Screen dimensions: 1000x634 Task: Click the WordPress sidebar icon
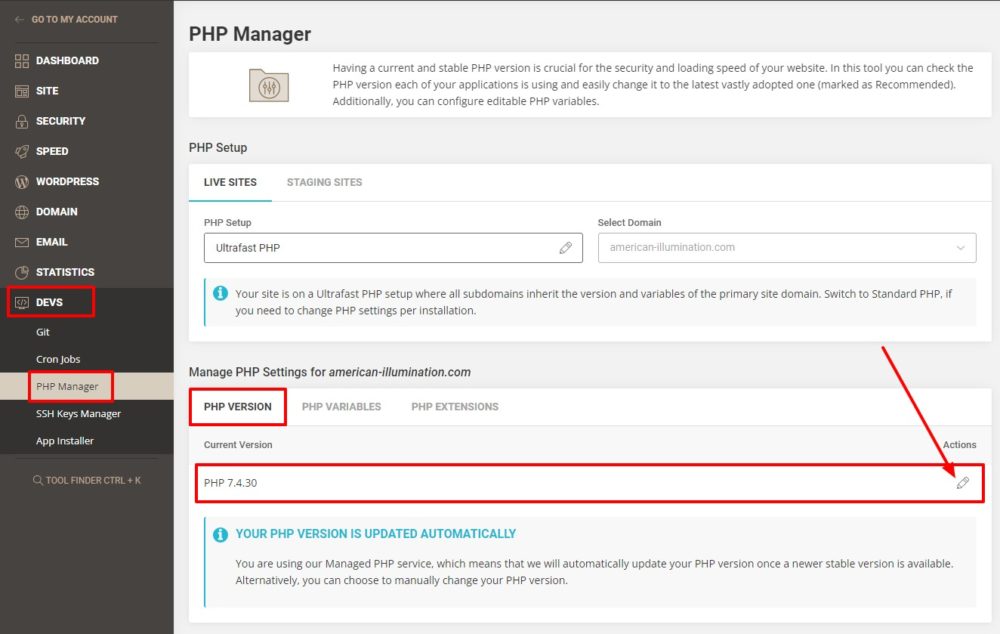[x=20, y=181]
